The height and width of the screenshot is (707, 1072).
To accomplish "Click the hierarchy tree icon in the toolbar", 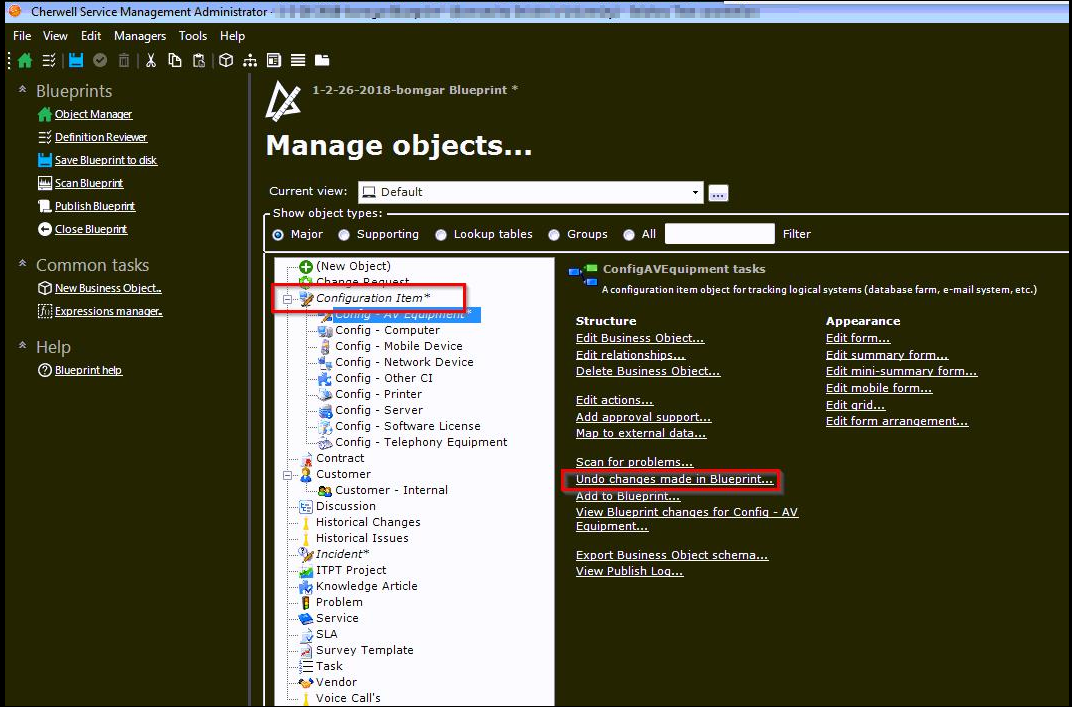I will [x=252, y=60].
